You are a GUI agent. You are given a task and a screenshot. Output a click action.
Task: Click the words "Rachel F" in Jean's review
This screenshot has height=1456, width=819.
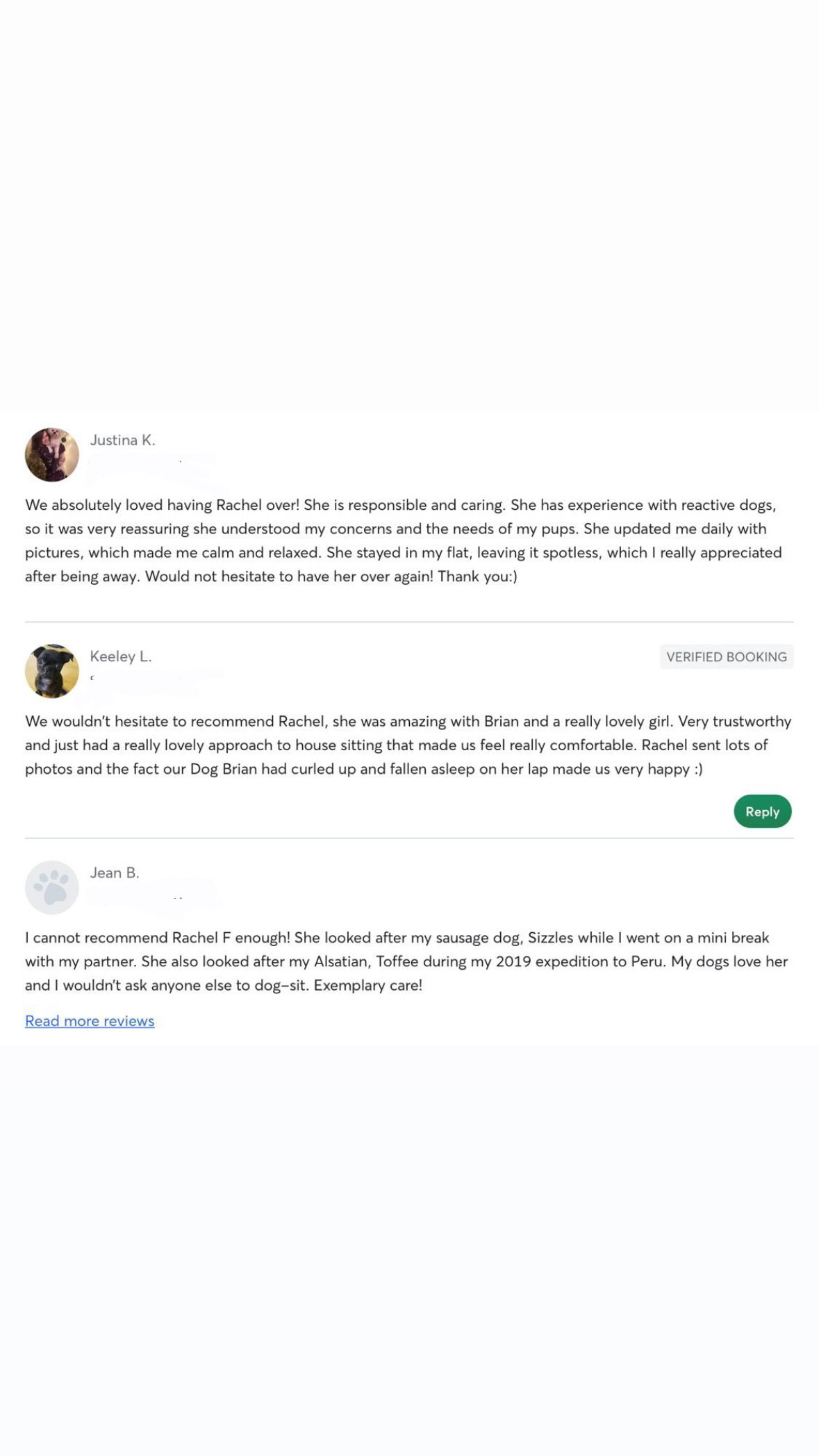pyautogui.click(x=201, y=938)
